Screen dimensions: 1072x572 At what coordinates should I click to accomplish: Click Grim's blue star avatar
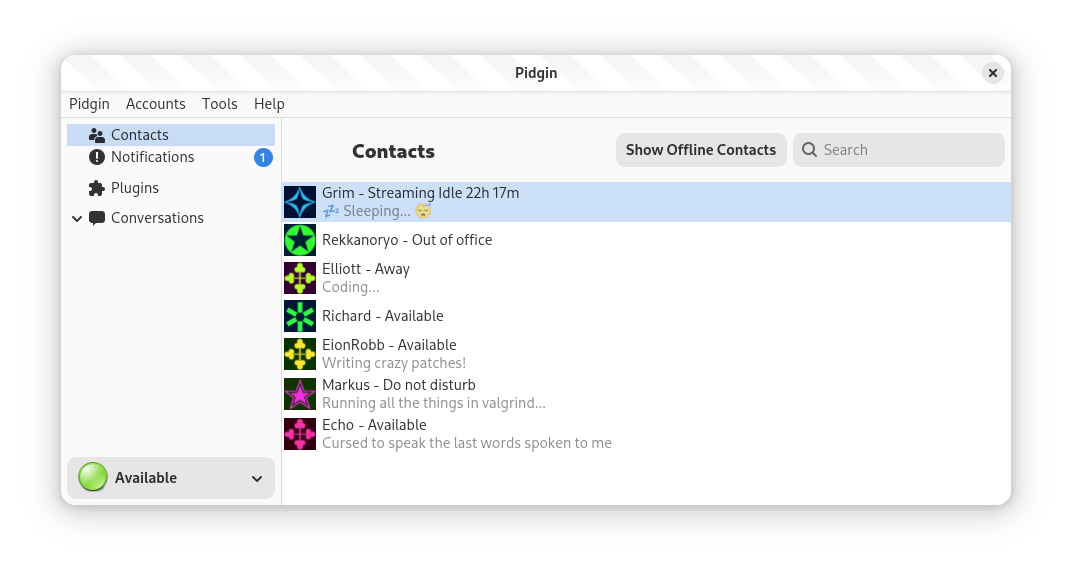point(300,202)
